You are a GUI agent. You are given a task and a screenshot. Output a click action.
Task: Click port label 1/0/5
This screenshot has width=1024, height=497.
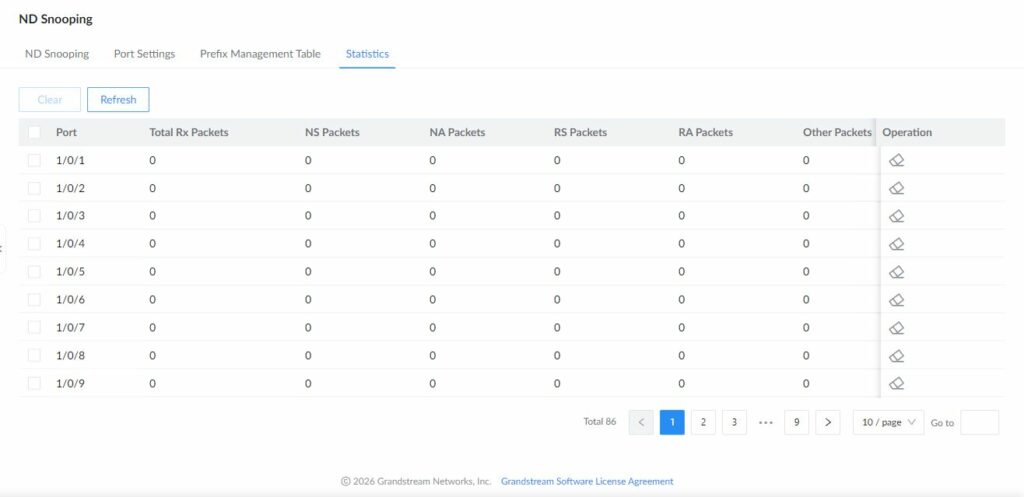(71, 272)
